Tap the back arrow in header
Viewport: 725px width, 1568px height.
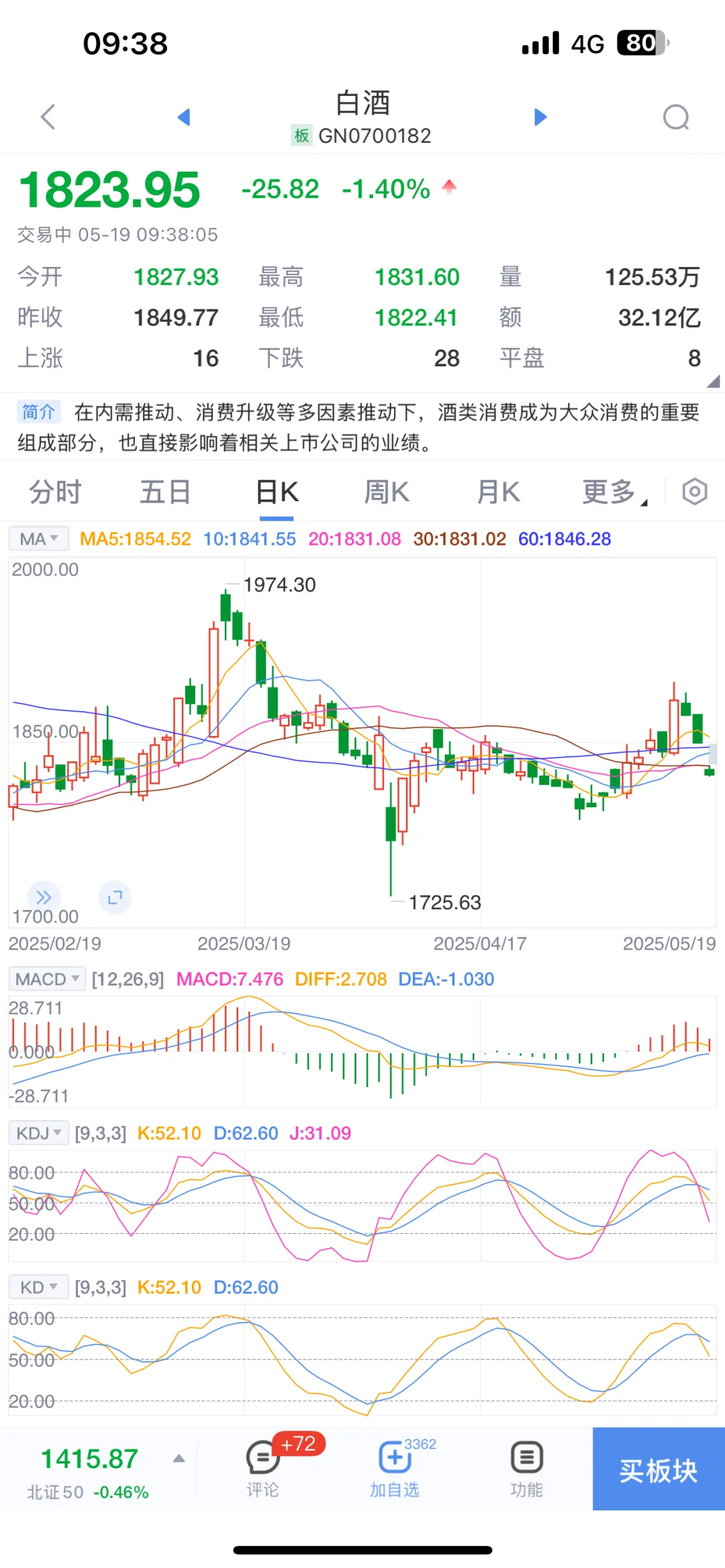coord(48,117)
